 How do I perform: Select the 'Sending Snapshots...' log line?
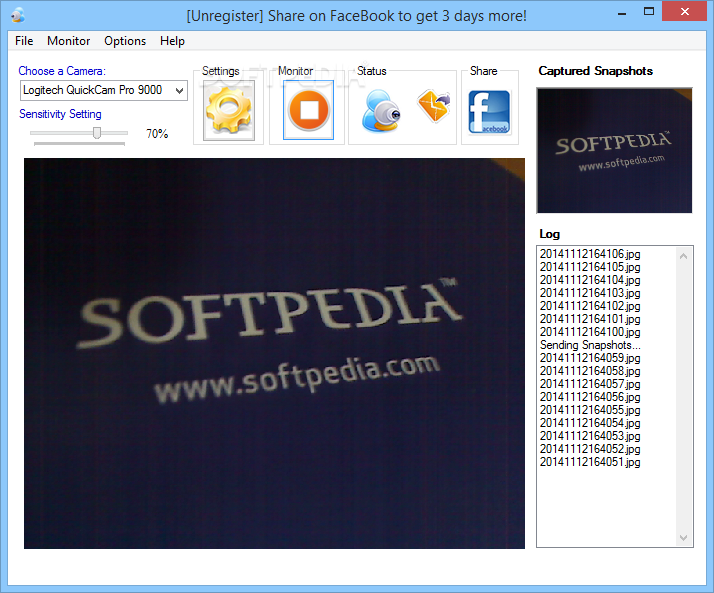[x=590, y=345]
